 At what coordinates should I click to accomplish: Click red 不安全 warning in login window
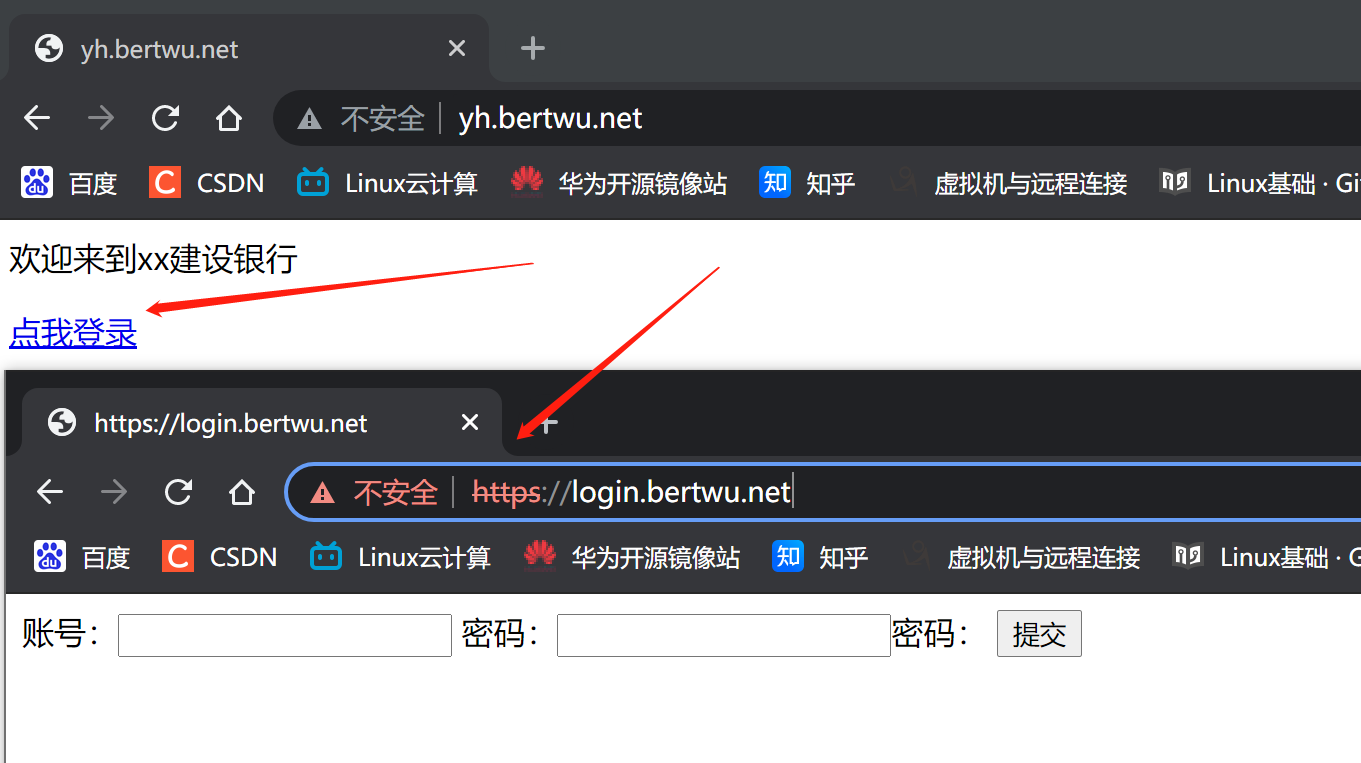(x=374, y=492)
